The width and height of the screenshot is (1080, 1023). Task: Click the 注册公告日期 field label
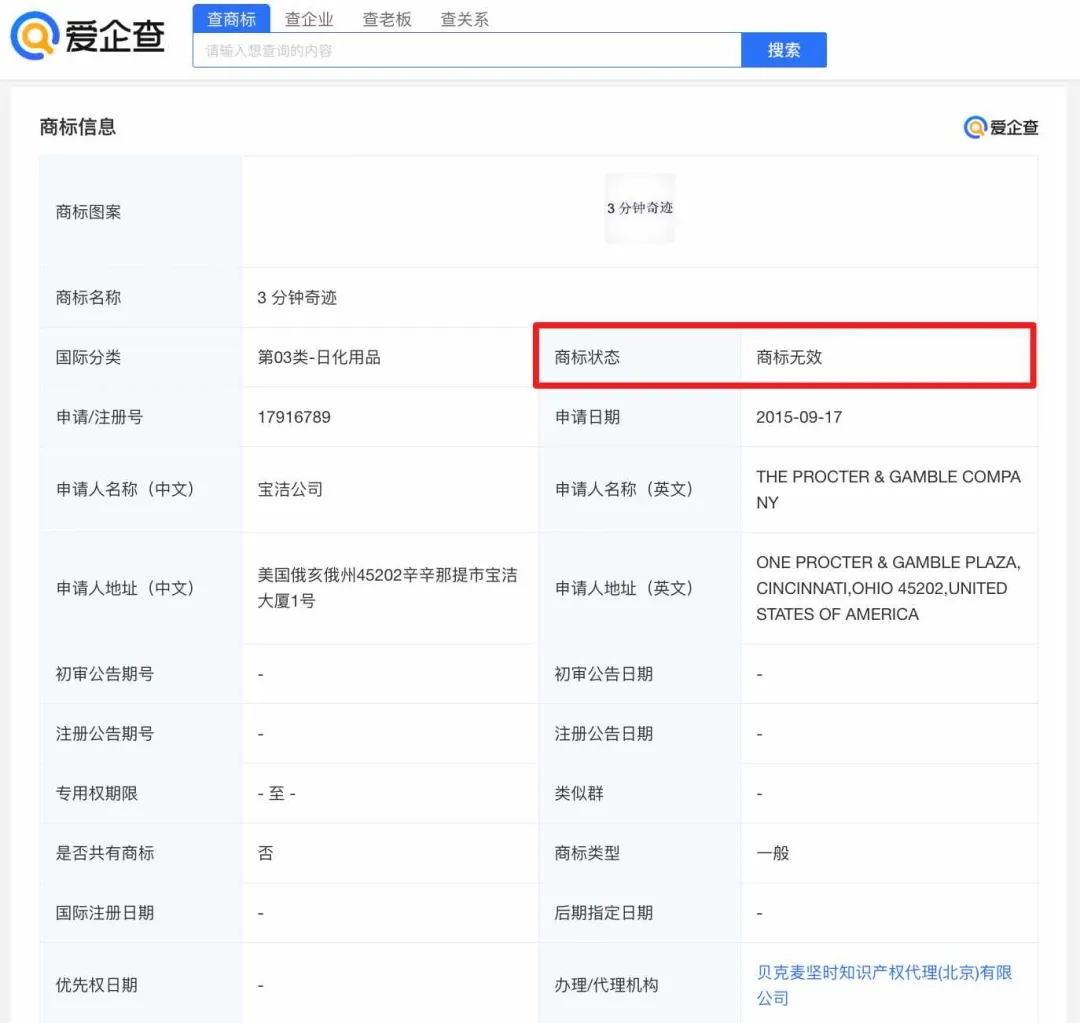tap(603, 734)
